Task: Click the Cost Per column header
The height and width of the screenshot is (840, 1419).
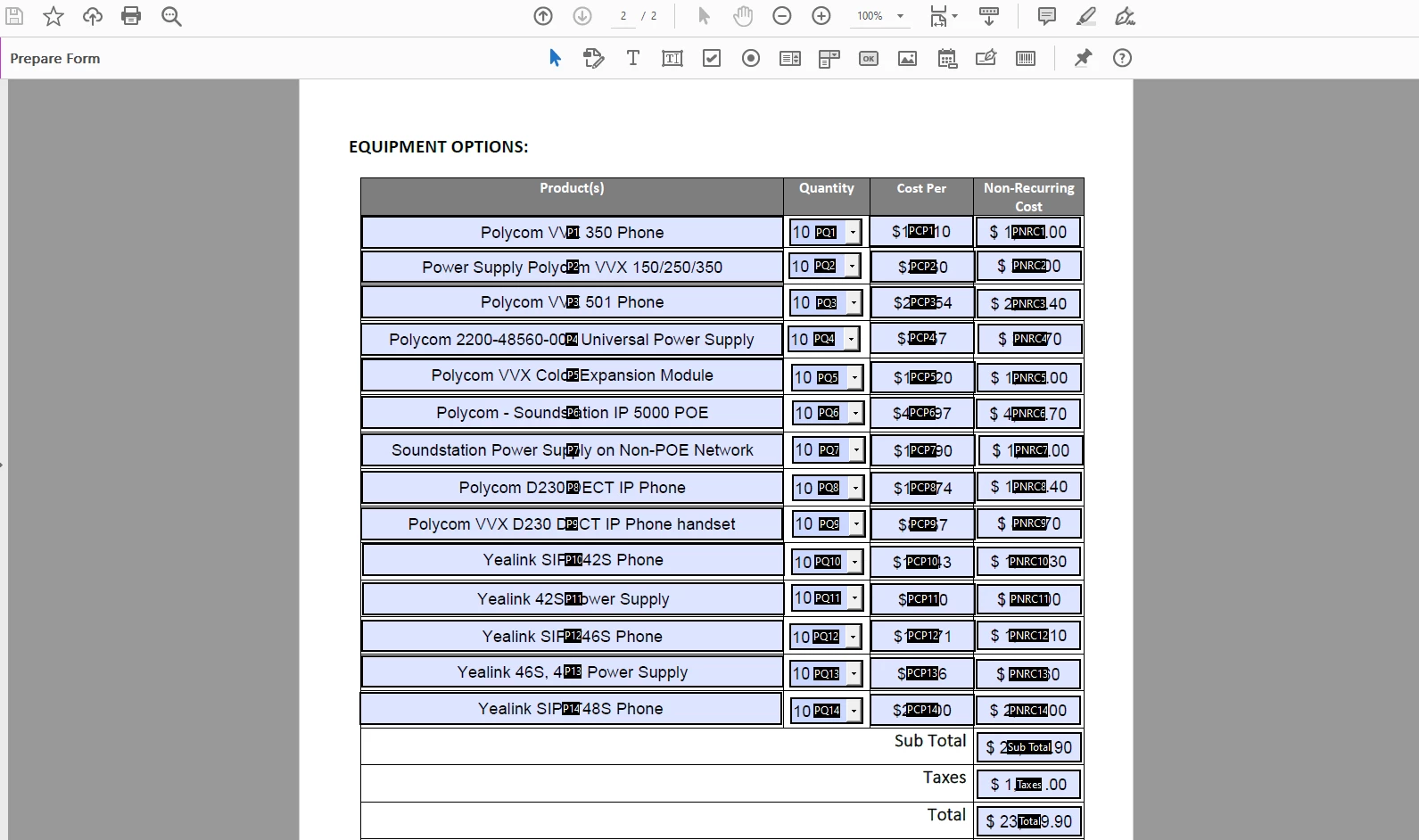Action: click(x=921, y=188)
